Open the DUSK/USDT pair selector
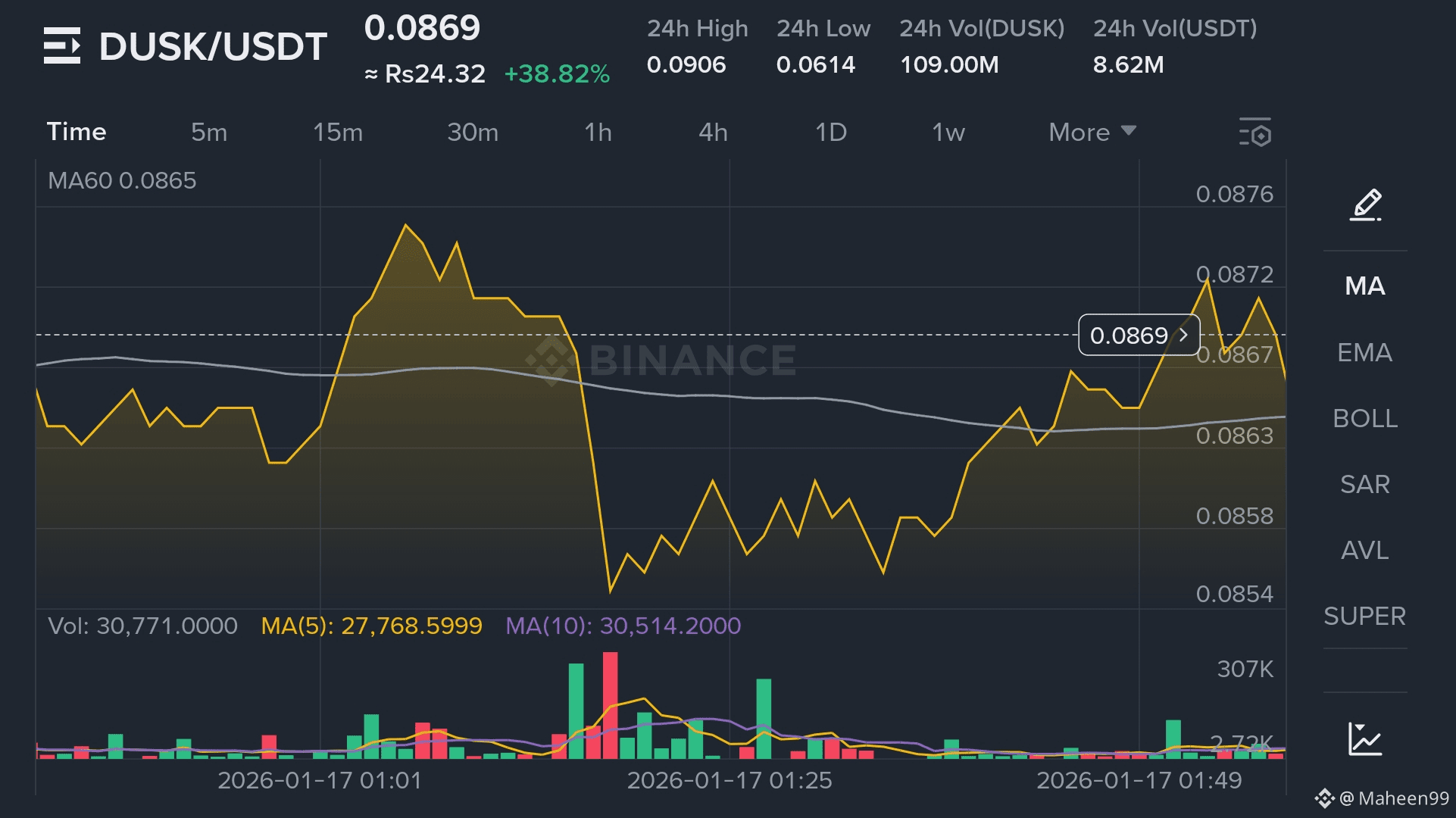Screen dimensions: 1456x818 click(x=213, y=47)
